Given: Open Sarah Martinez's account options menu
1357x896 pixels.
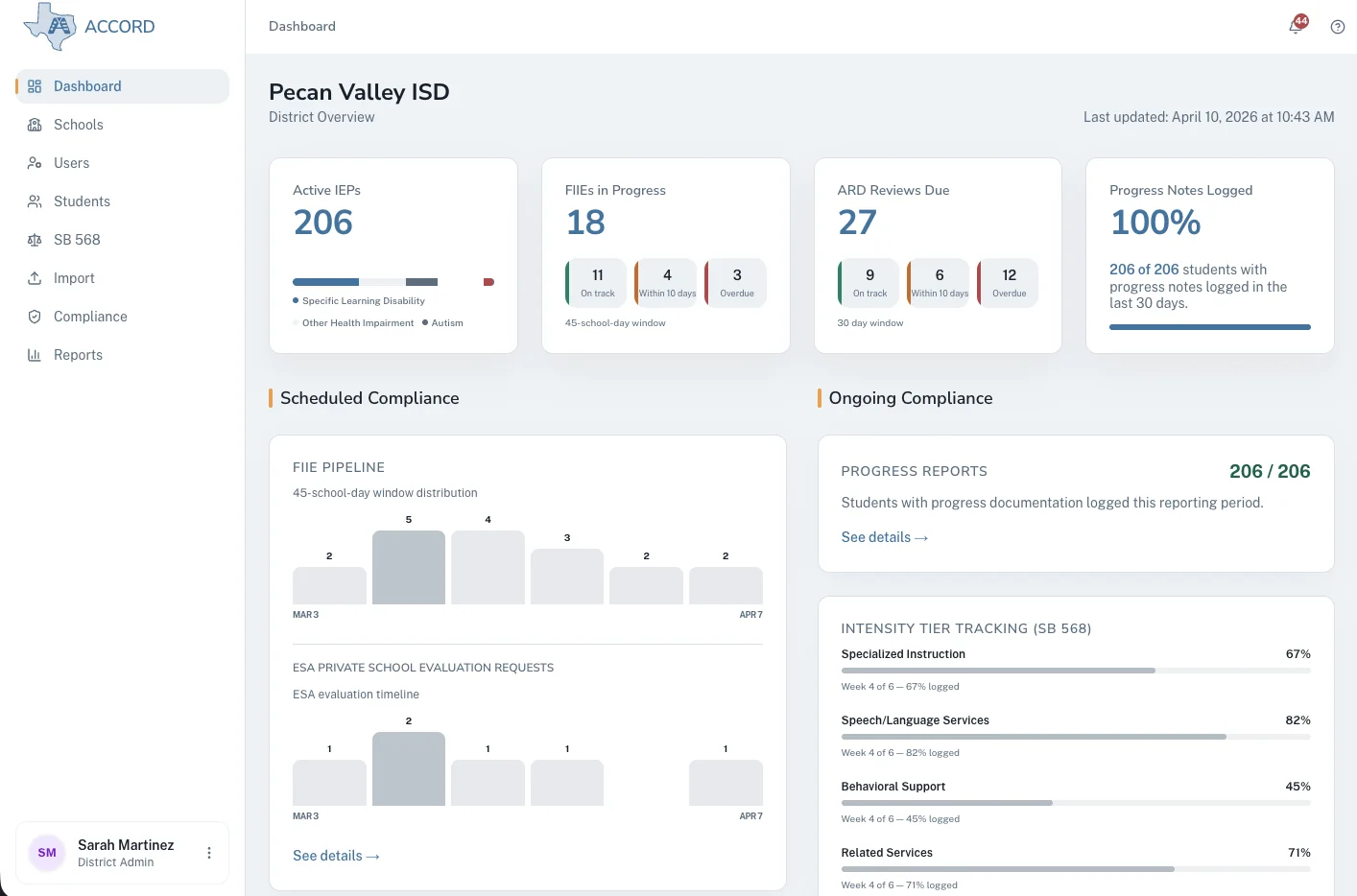Looking at the screenshot, I should [208, 852].
